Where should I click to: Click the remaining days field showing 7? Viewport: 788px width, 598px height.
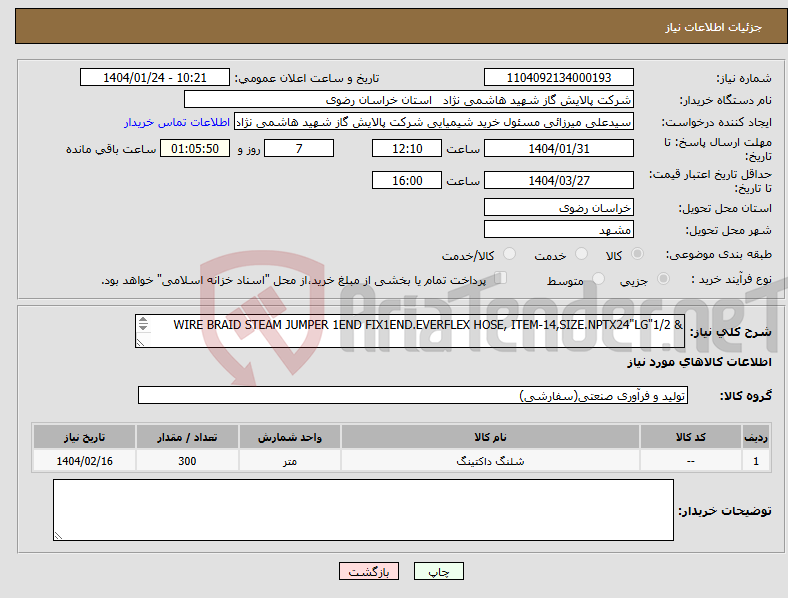click(x=299, y=148)
